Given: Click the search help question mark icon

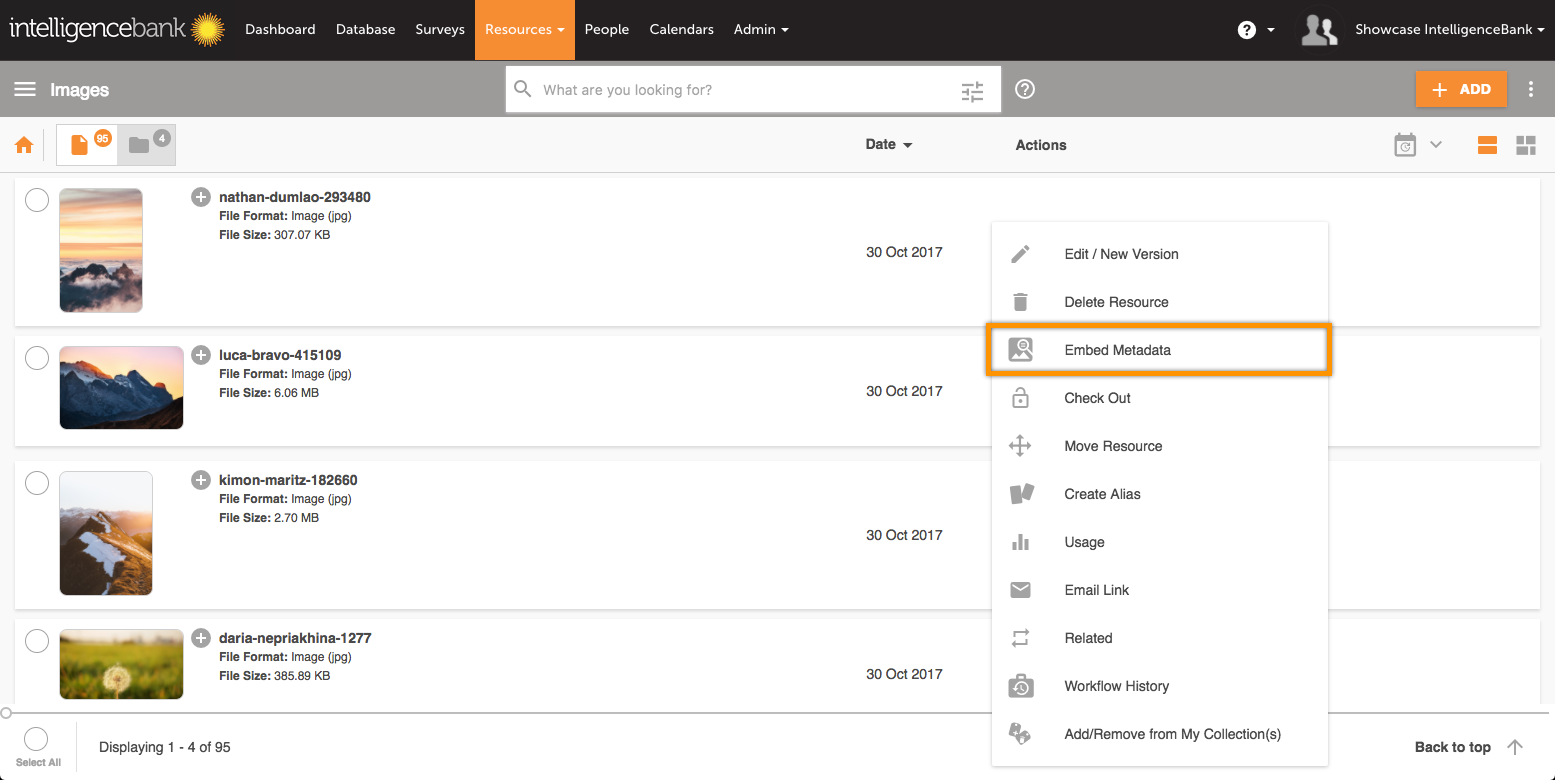Looking at the screenshot, I should pyautogui.click(x=1024, y=90).
